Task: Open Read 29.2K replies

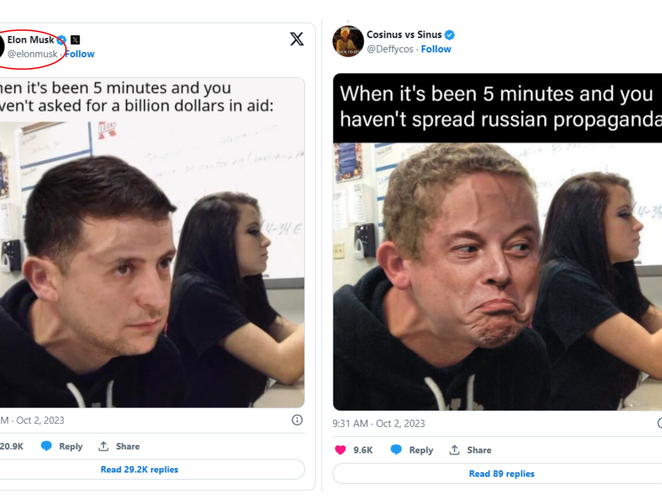Action: coord(139,469)
